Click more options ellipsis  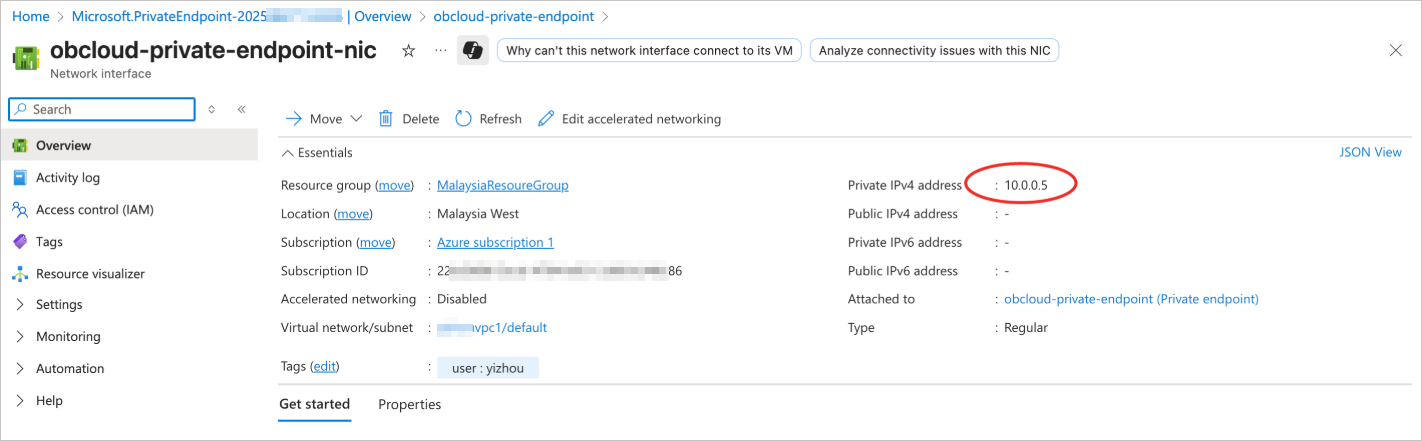(441, 51)
